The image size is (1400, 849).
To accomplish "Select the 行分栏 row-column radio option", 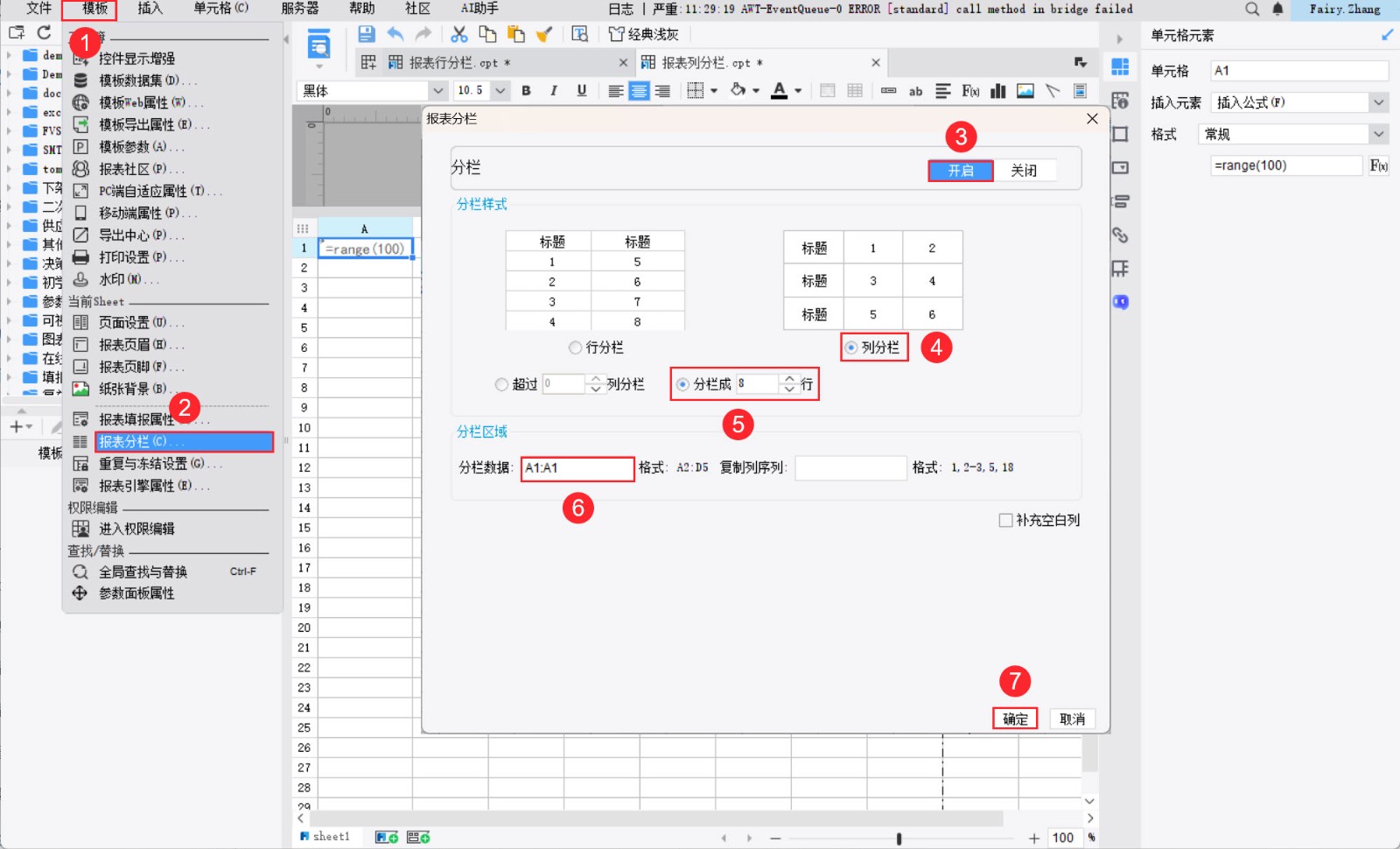I will [x=575, y=347].
